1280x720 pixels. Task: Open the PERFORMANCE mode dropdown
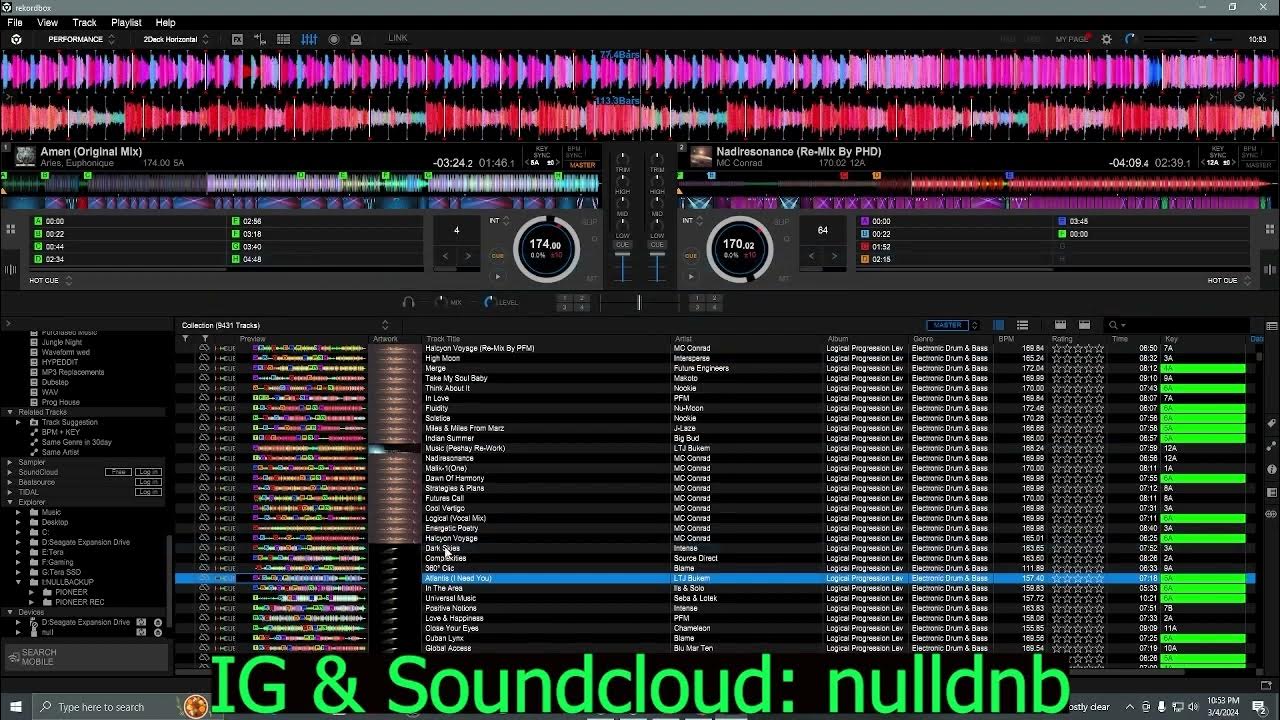[81, 39]
